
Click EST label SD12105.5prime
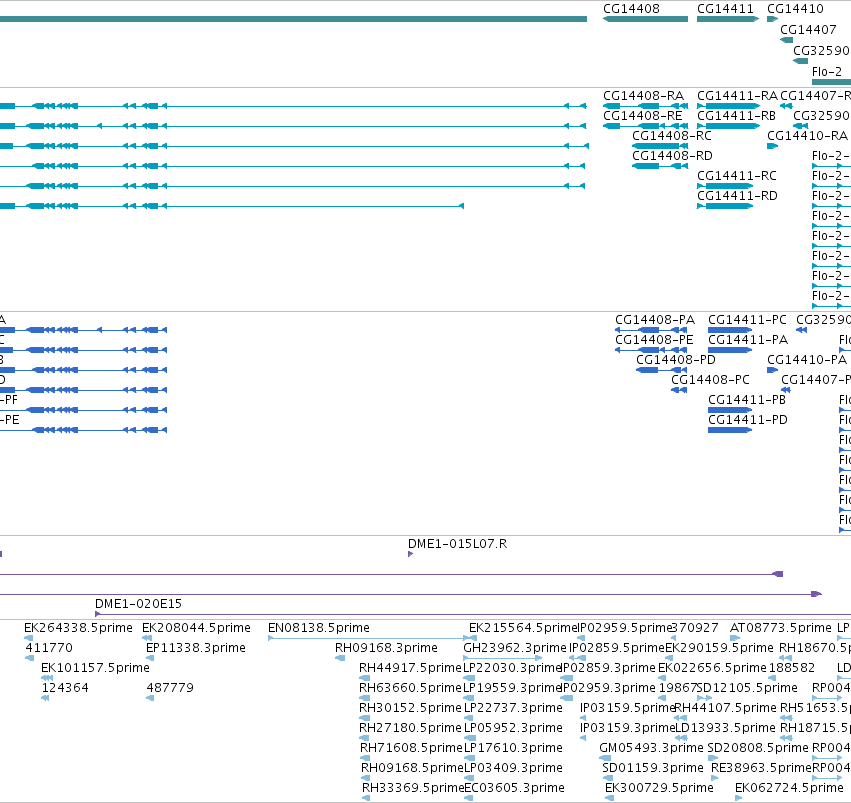point(747,688)
